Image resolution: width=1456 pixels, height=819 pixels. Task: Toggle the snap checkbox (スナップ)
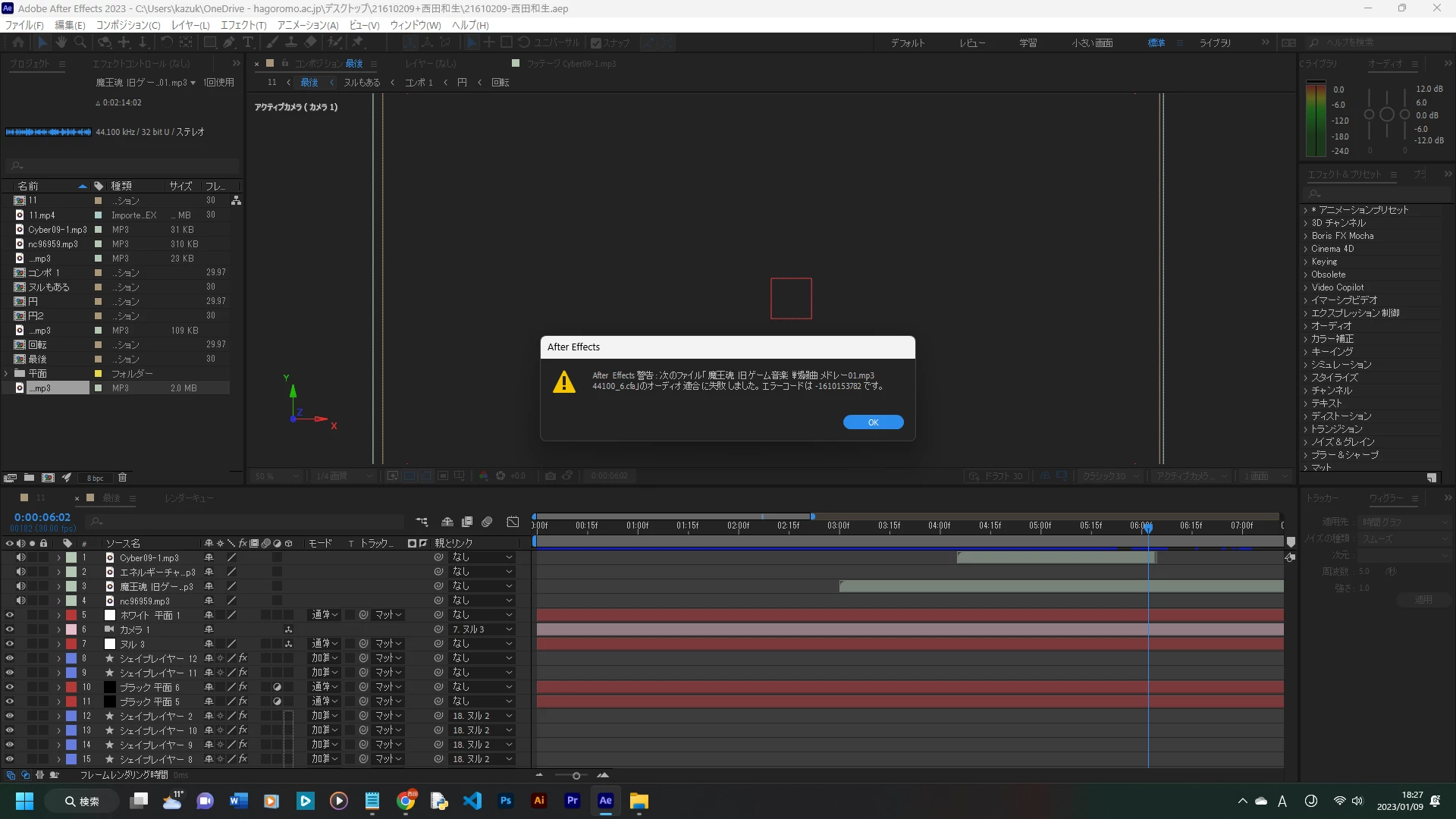596,43
